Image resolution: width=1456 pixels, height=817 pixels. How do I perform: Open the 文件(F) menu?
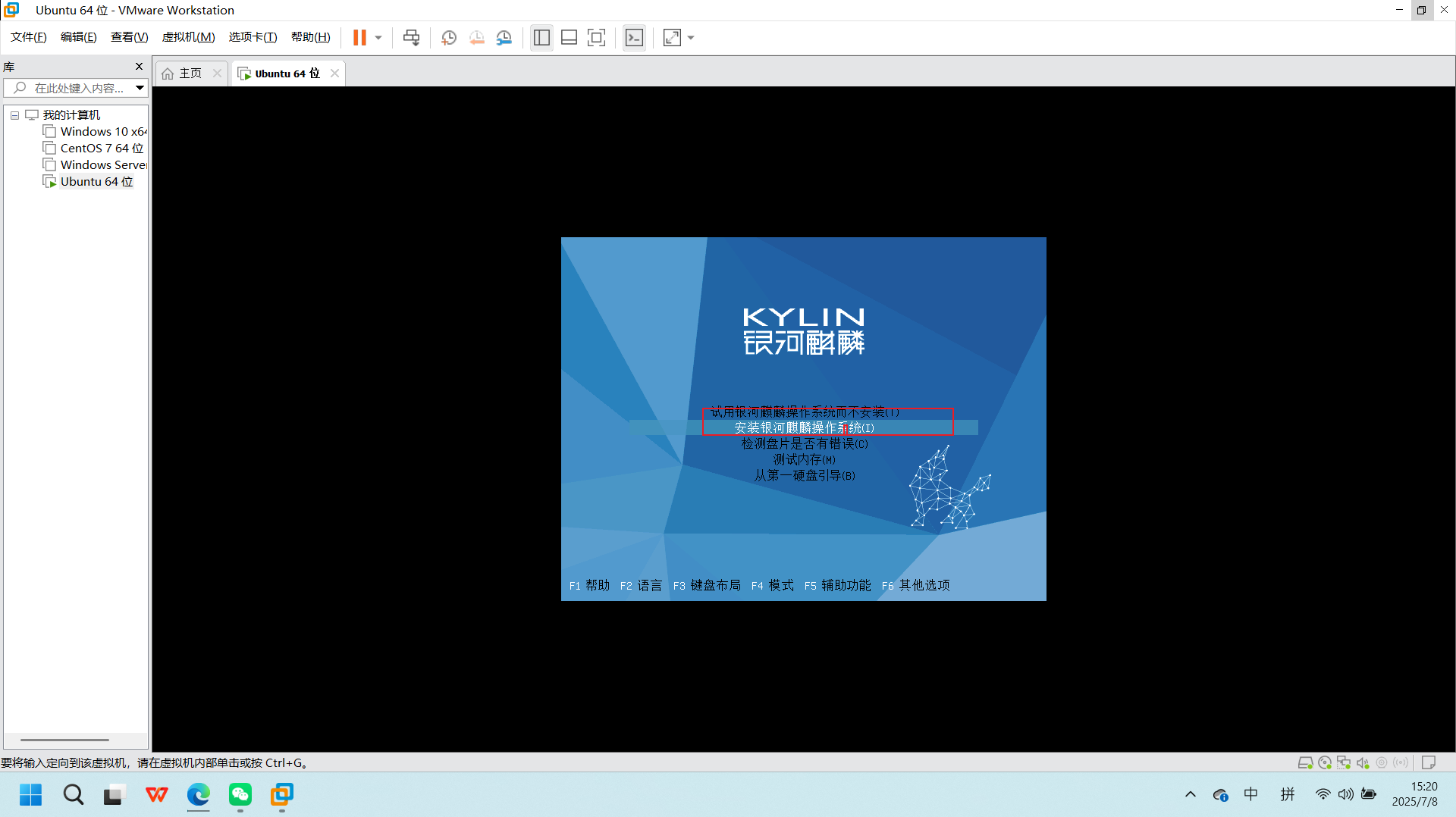pos(28,37)
